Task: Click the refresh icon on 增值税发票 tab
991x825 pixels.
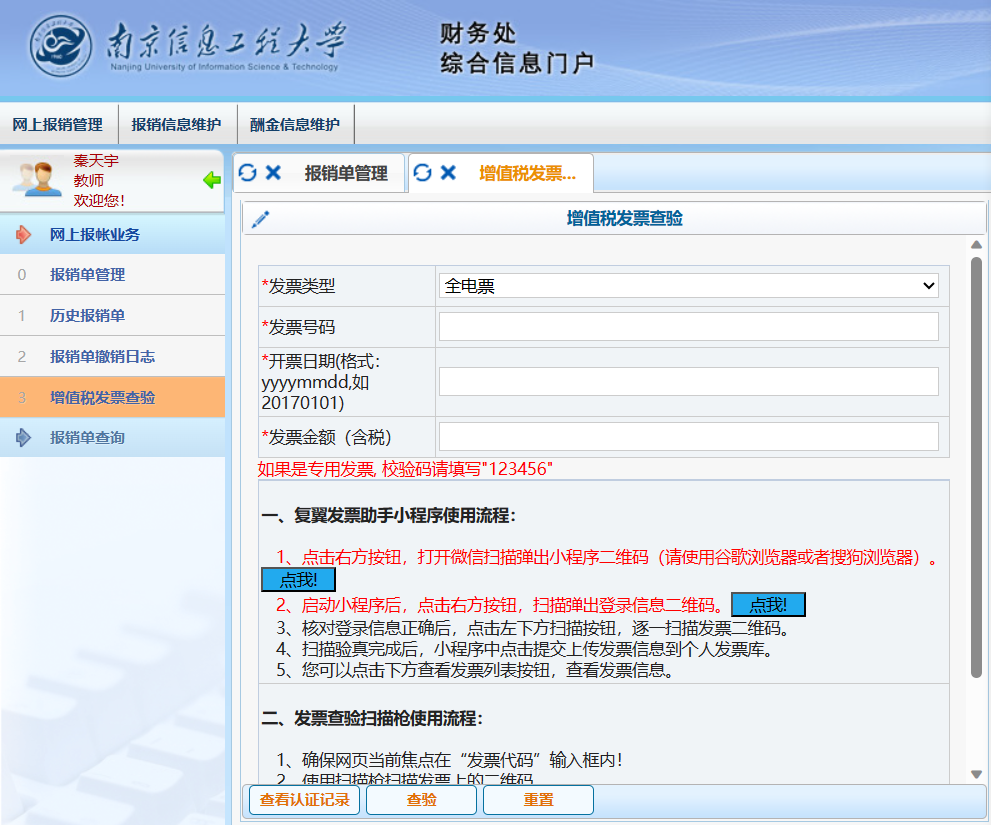Action: coord(422,173)
